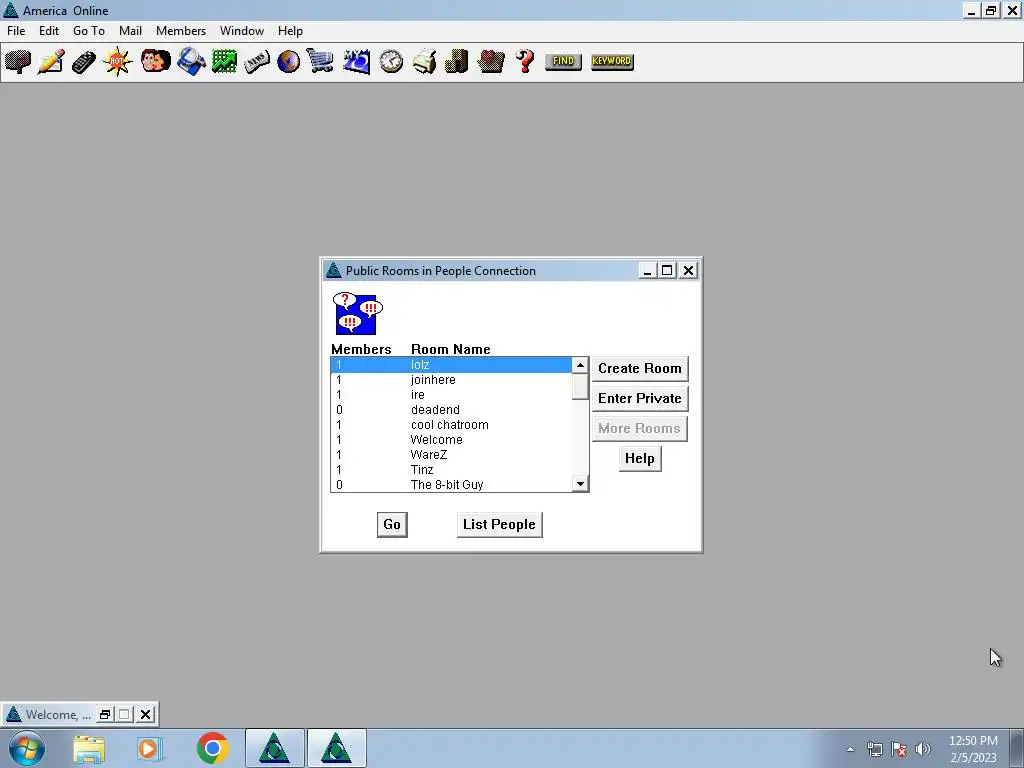Viewport: 1024px width, 768px height.
Task: Click the Help button in Public Rooms
Action: 639,458
